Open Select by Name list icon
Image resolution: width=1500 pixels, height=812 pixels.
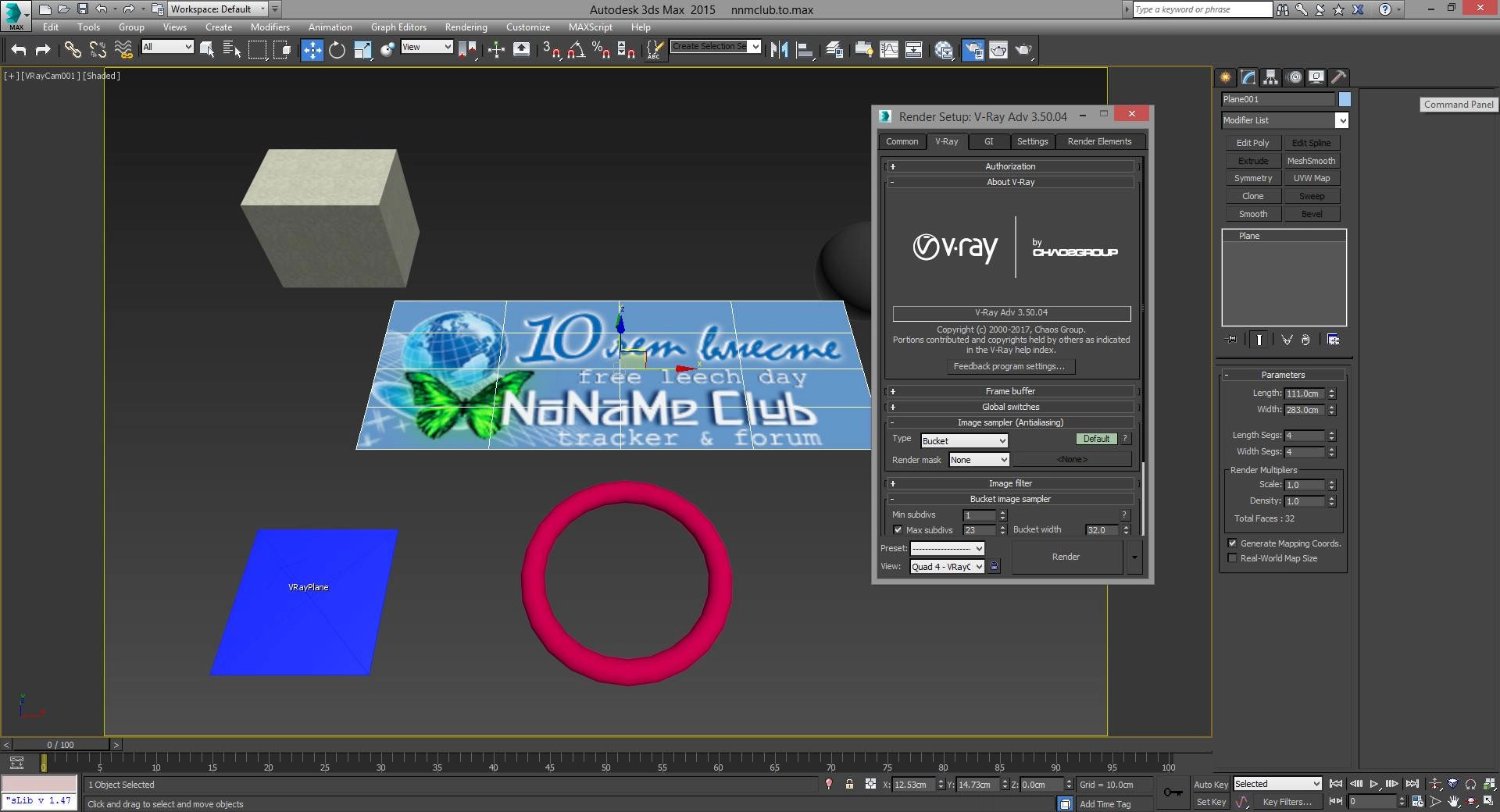[232, 50]
